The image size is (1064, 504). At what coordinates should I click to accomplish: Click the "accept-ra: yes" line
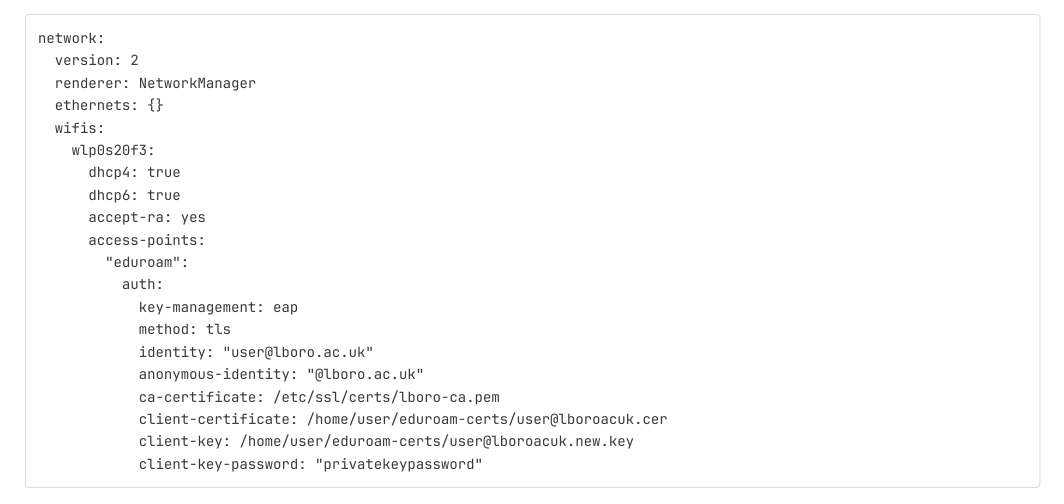point(147,217)
